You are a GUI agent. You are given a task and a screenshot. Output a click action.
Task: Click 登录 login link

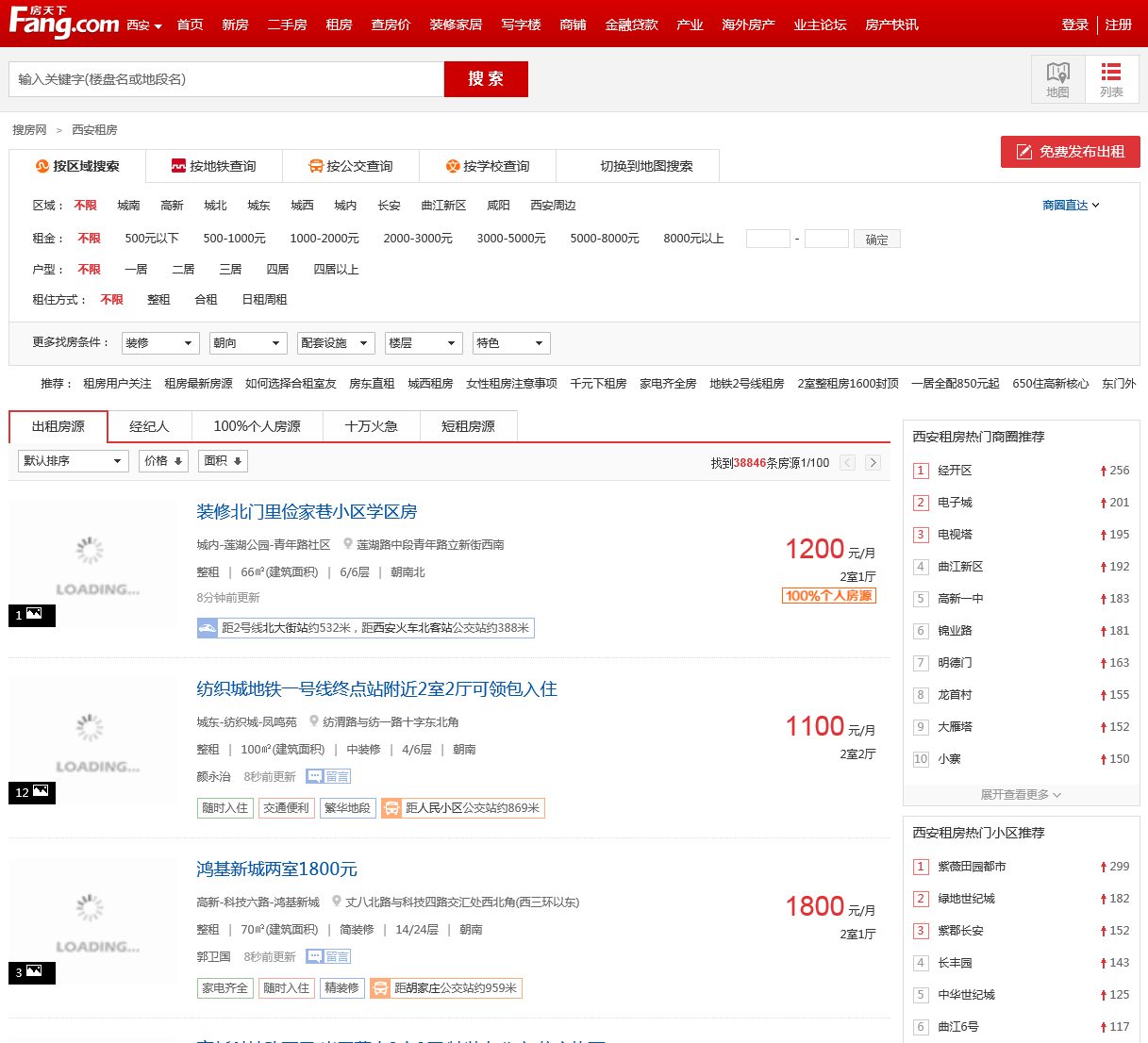point(1075,25)
